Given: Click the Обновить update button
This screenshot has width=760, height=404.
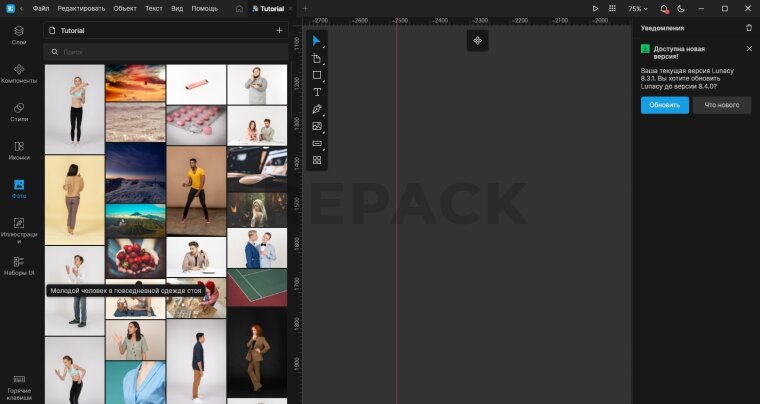Looking at the screenshot, I should [x=664, y=105].
